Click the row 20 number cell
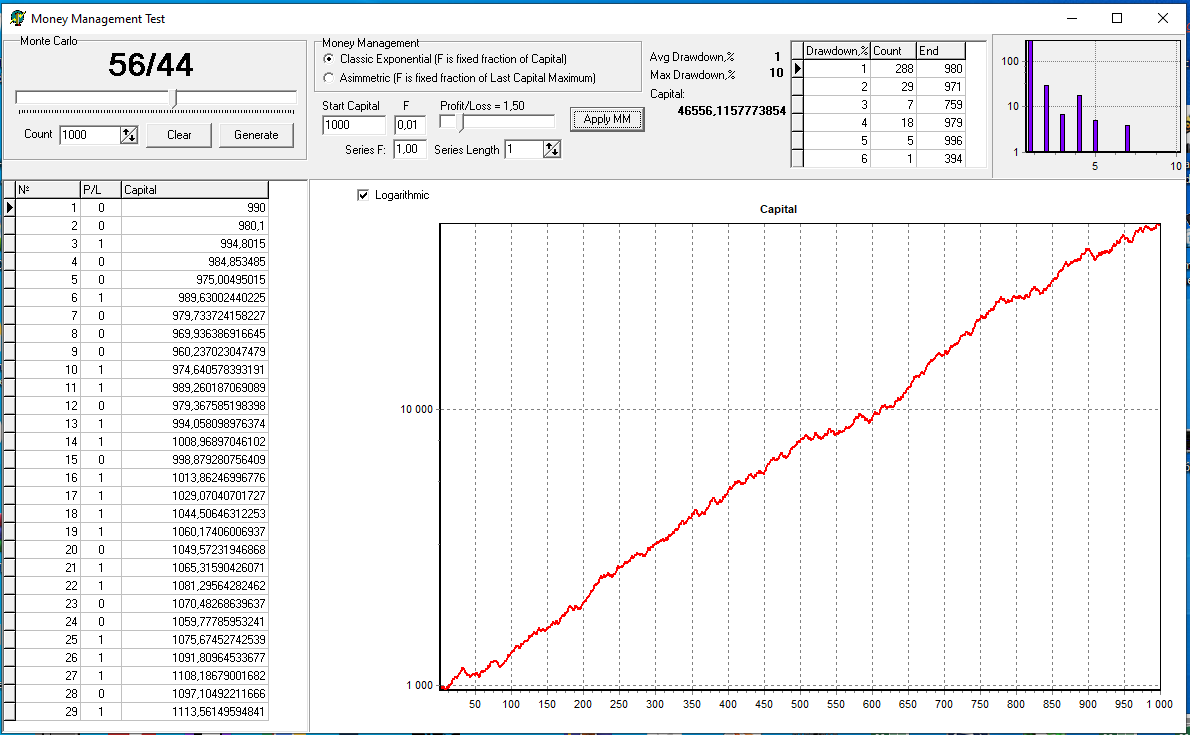Image resolution: width=1190 pixels, height=735 pixels. pyautogui.click(x=48, y=550)
